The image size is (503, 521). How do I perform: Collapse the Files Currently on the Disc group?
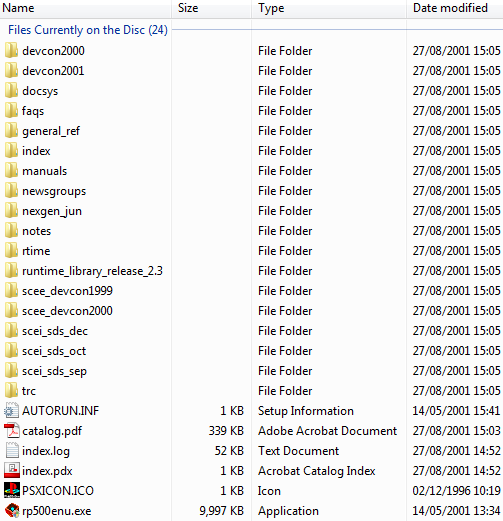88,30
